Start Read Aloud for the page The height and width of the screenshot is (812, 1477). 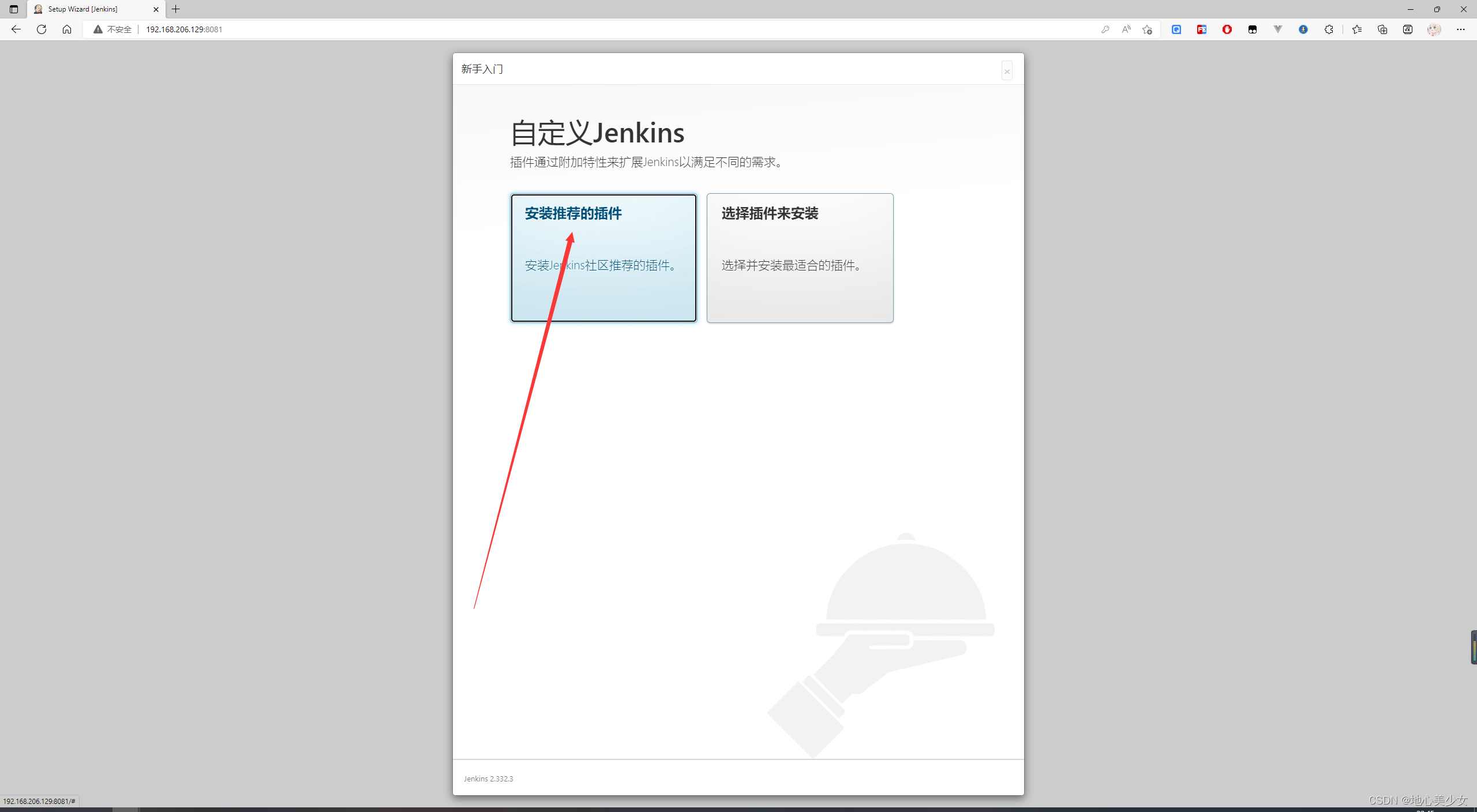(x=1126, y=29)
